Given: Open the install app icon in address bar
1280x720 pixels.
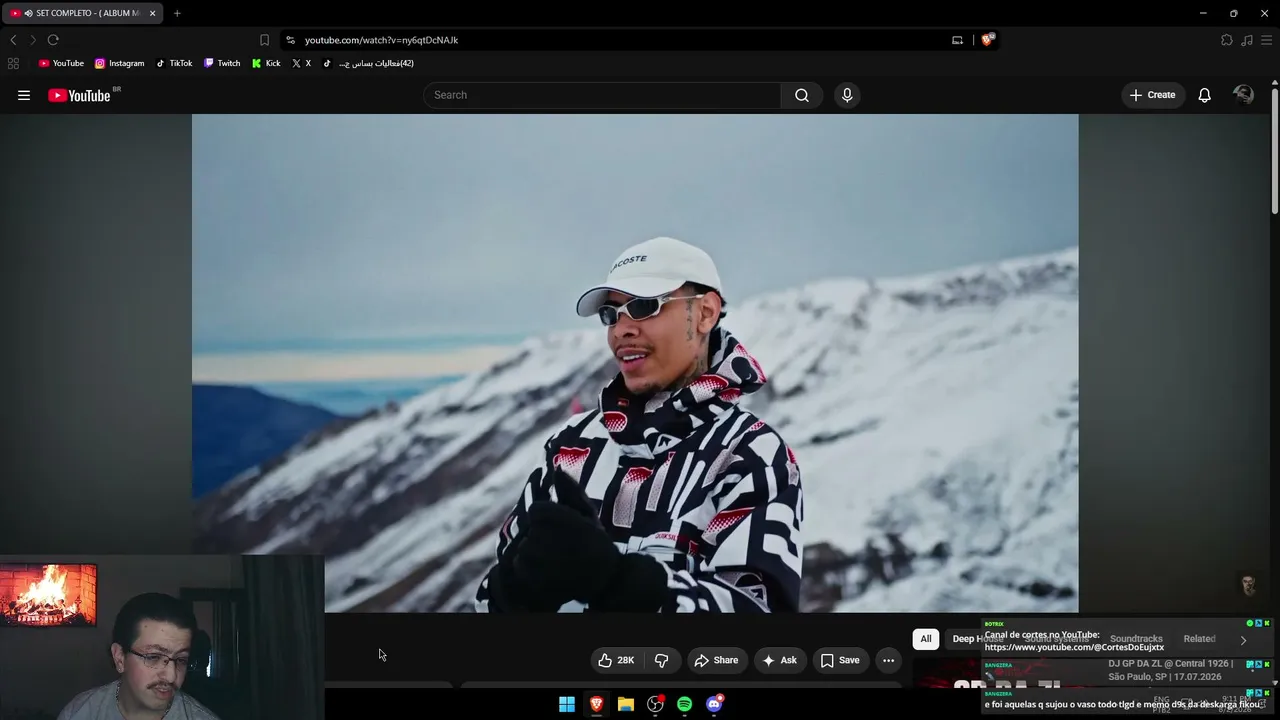Looking at the screenshot, I should pos(957,40).
